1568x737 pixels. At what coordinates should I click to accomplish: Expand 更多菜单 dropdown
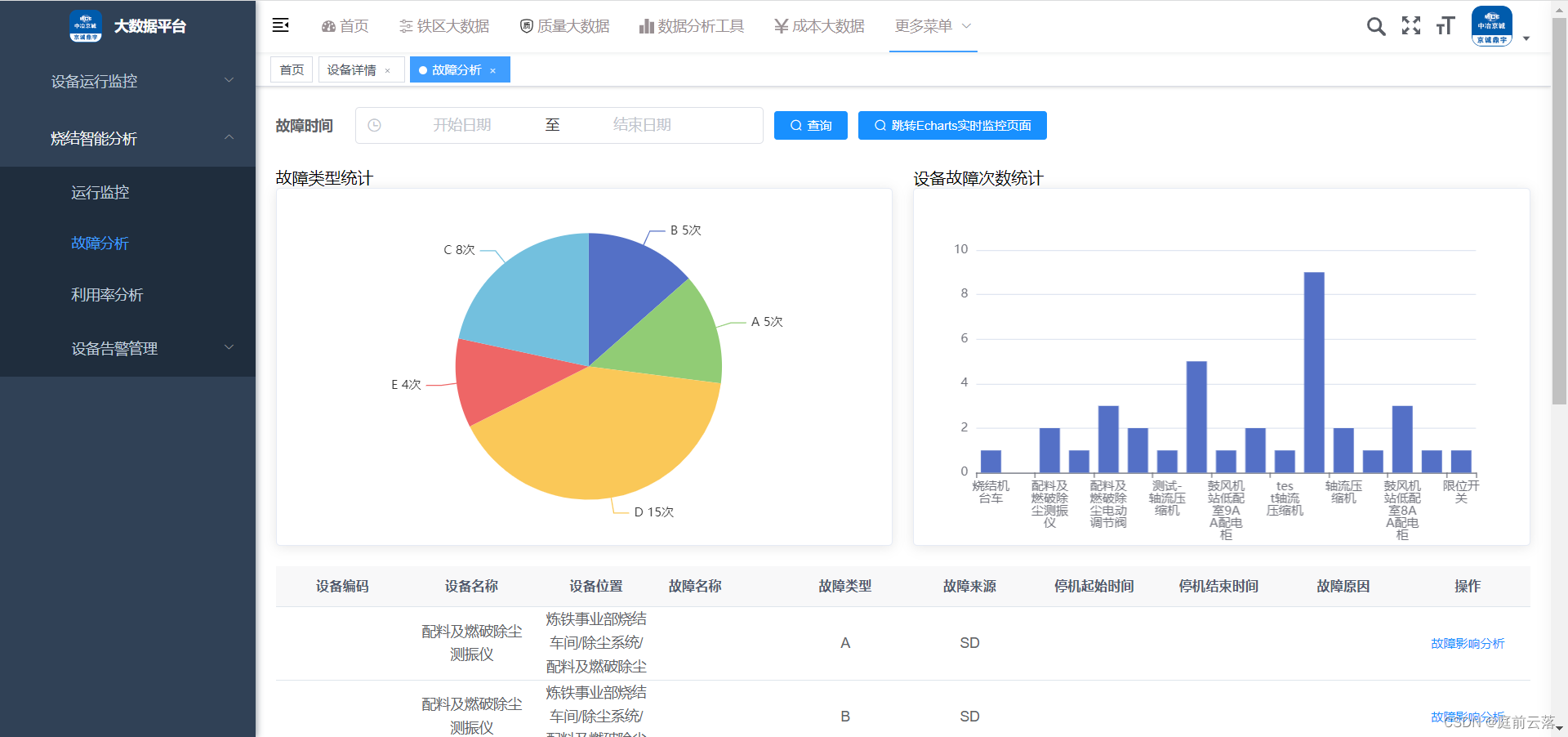coord(933,26)
